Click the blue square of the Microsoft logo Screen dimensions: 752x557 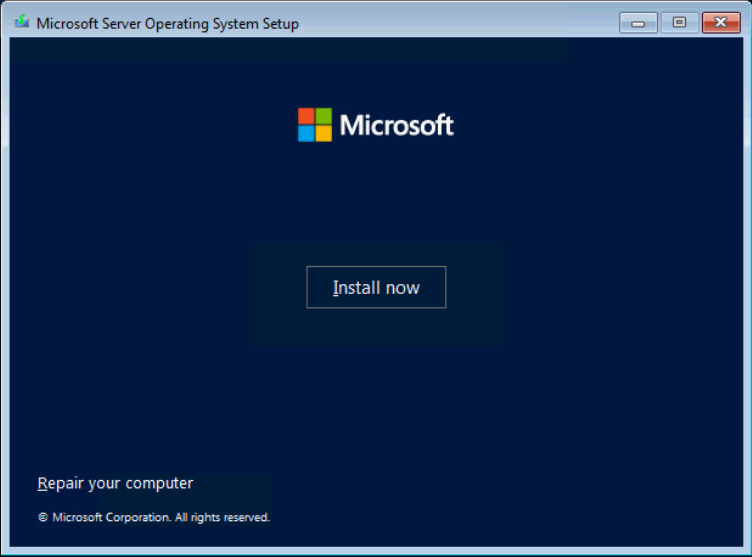(306, 133)
